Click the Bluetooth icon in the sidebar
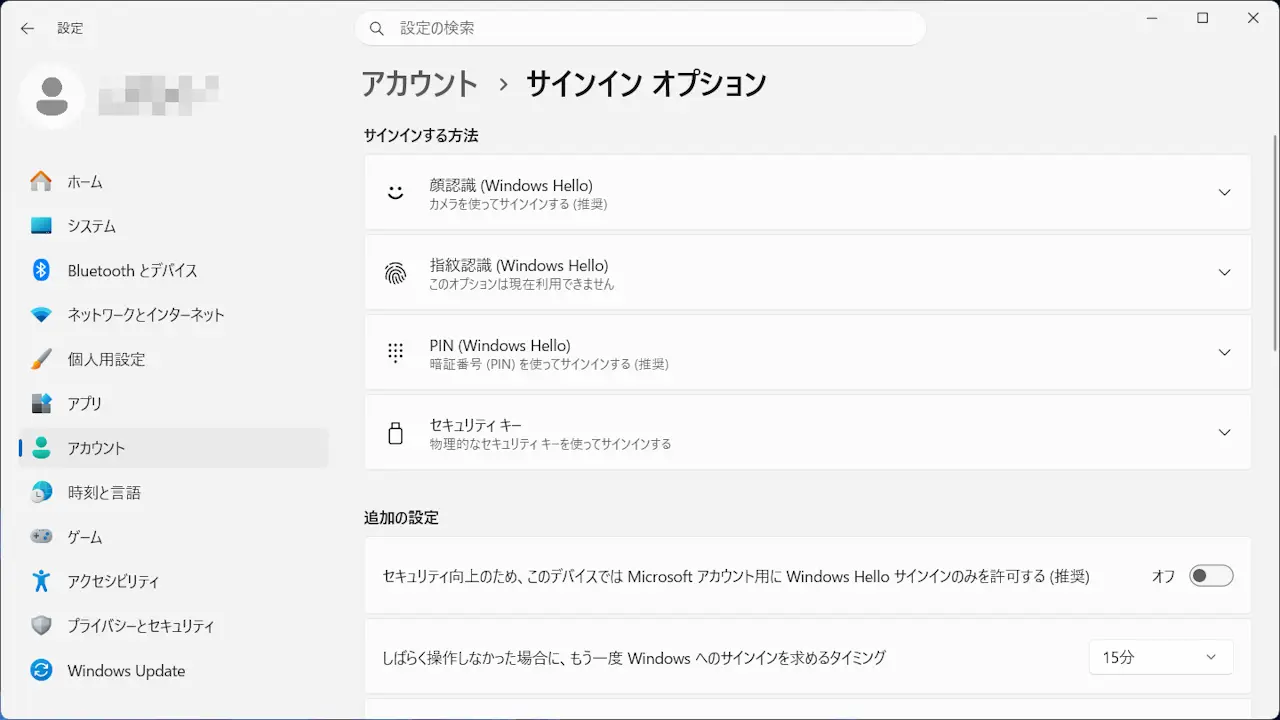Viewport: 1280px width, 720px height. [x=41, y=270]
